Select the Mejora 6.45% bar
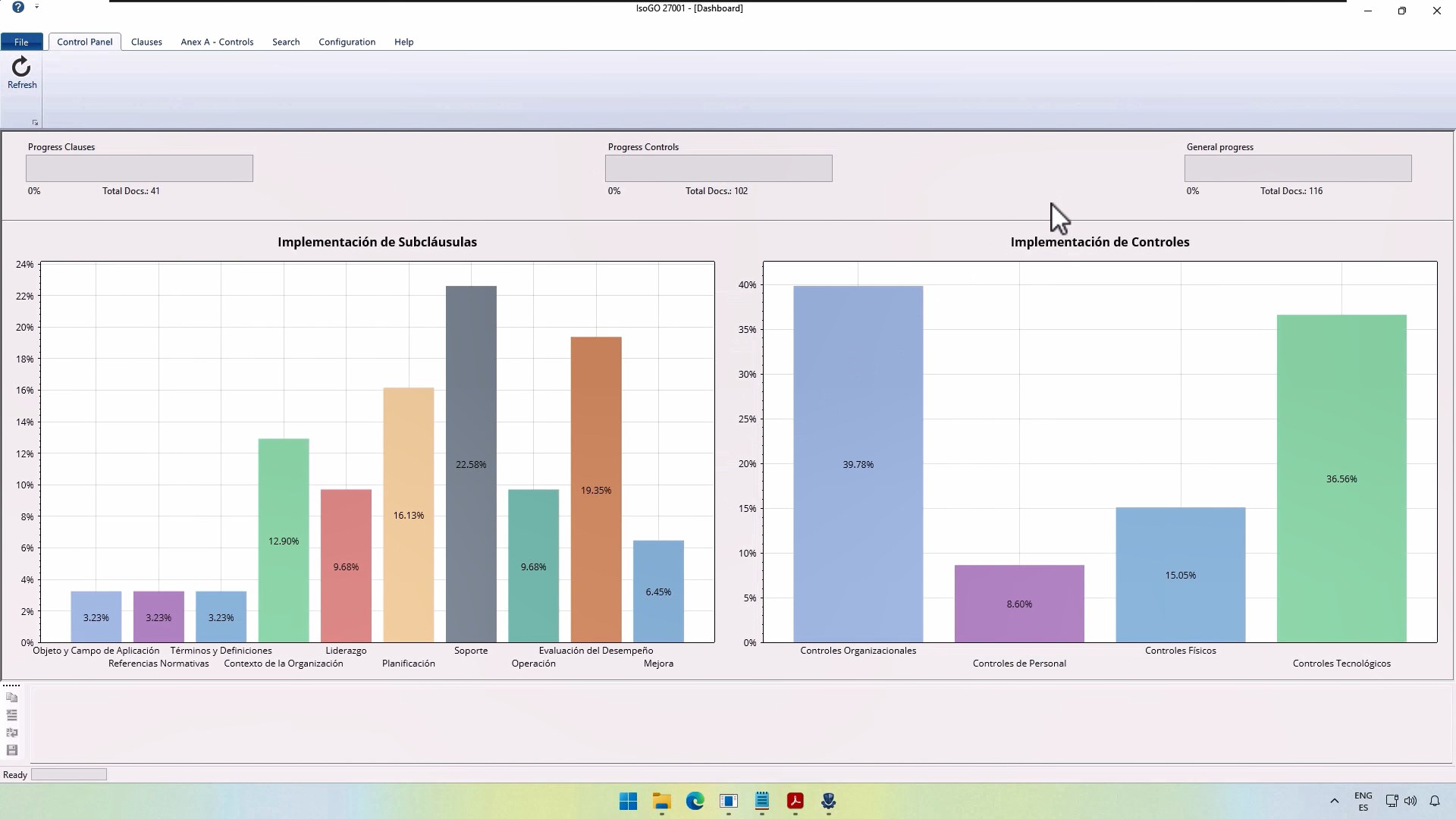Screen dimensions: 1456x819 658,591
